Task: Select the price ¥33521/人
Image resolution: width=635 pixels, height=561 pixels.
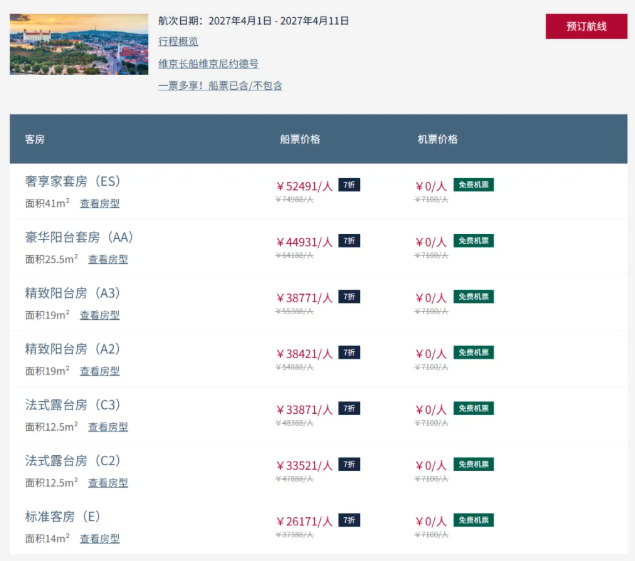Action: pyautogui.click(x=304, y=466)
